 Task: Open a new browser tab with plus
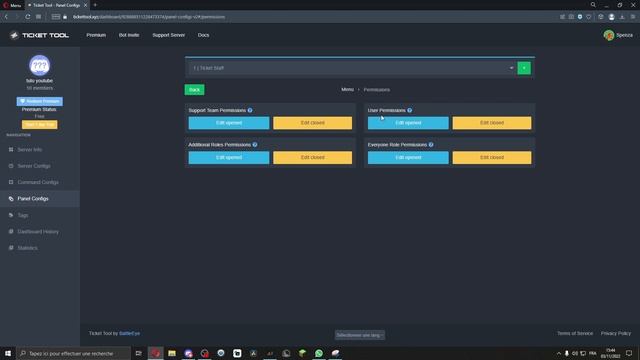(x=95, y=5)
